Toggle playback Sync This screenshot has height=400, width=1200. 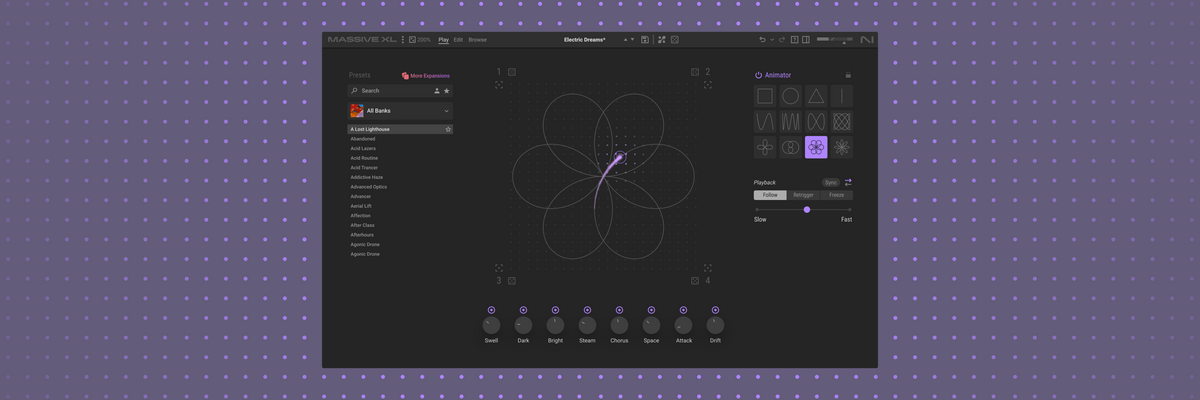pyautogui.click(x=831, y=183)
